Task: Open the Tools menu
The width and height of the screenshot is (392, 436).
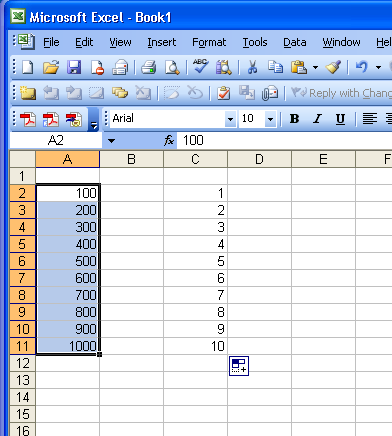Action: [255, 42]
